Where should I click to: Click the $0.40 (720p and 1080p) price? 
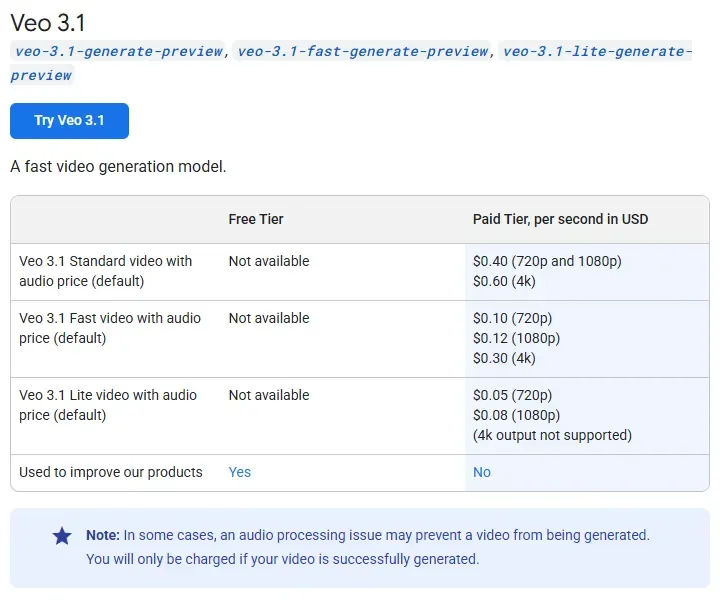coord(547,261)
